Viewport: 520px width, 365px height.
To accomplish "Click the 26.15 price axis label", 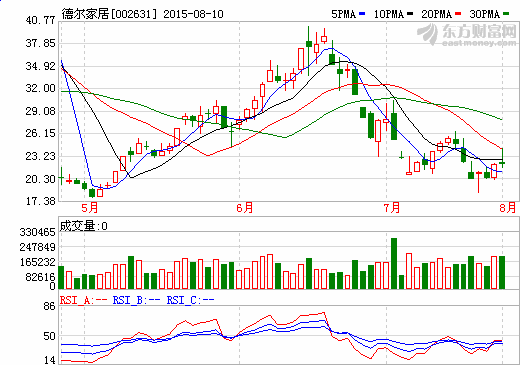I will point(40,133).
